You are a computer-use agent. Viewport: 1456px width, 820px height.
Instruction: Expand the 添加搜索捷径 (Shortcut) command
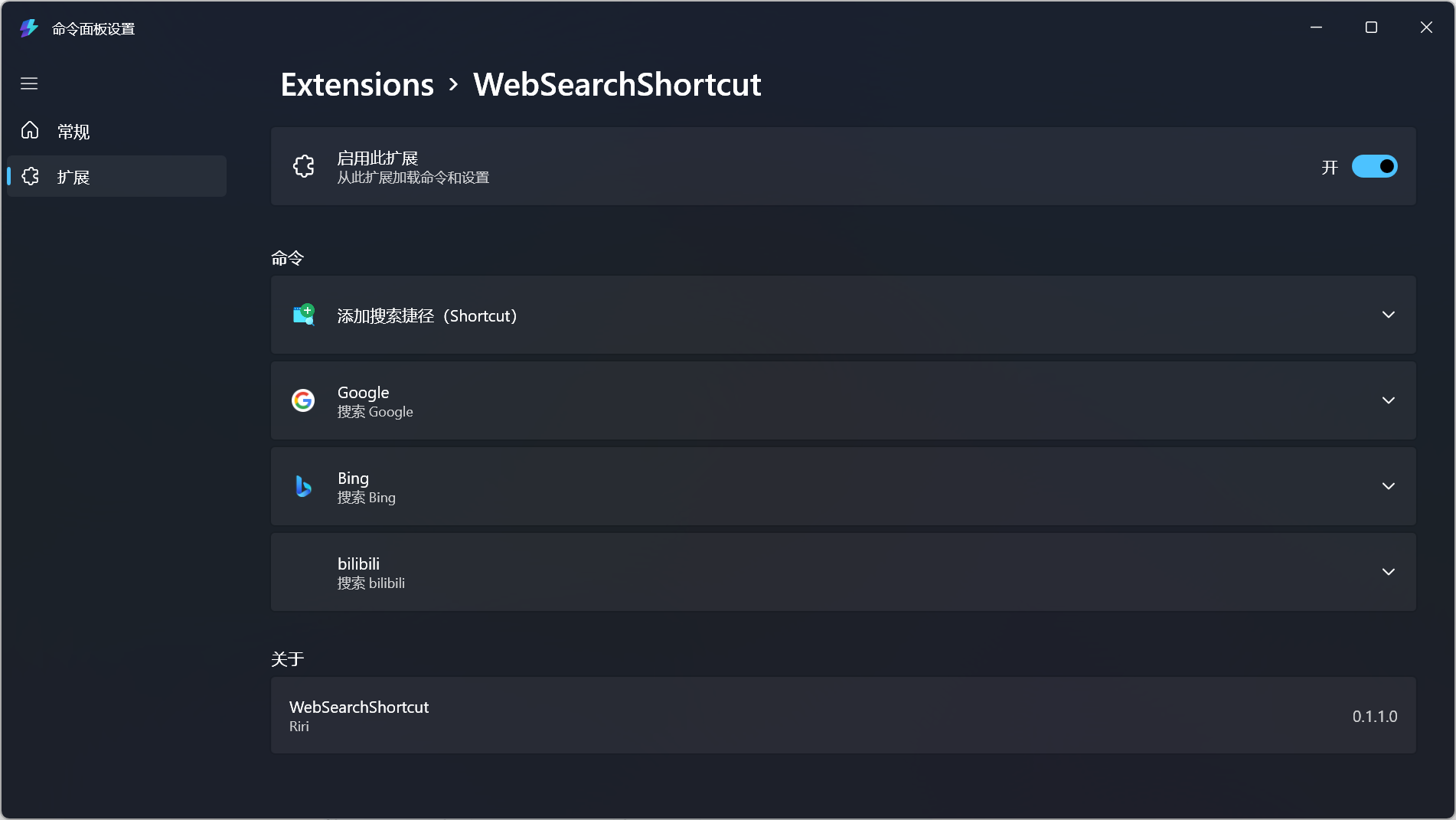pyautogui.click(x=1388, y=315)
